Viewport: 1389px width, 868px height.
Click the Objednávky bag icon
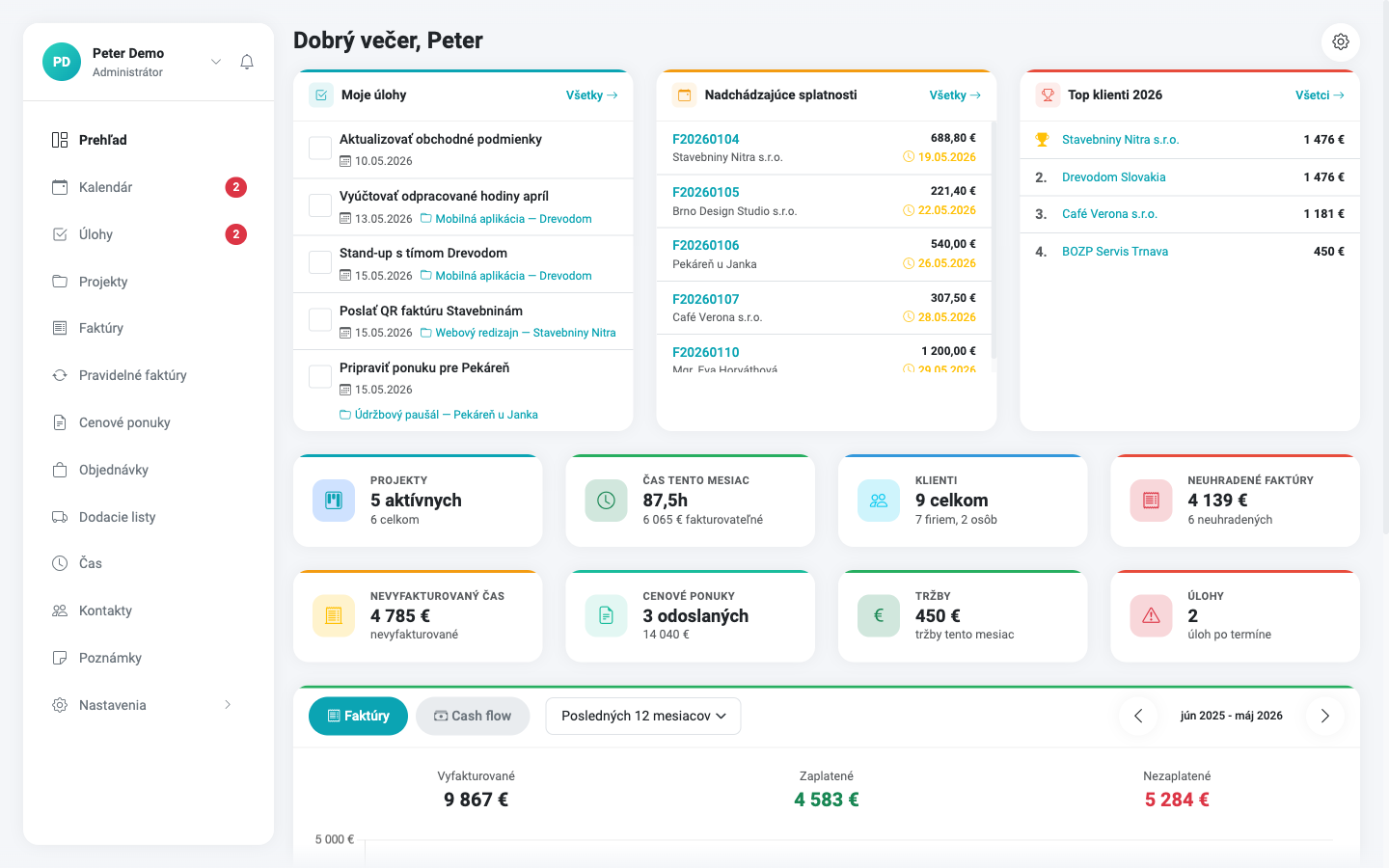[60, 470]
